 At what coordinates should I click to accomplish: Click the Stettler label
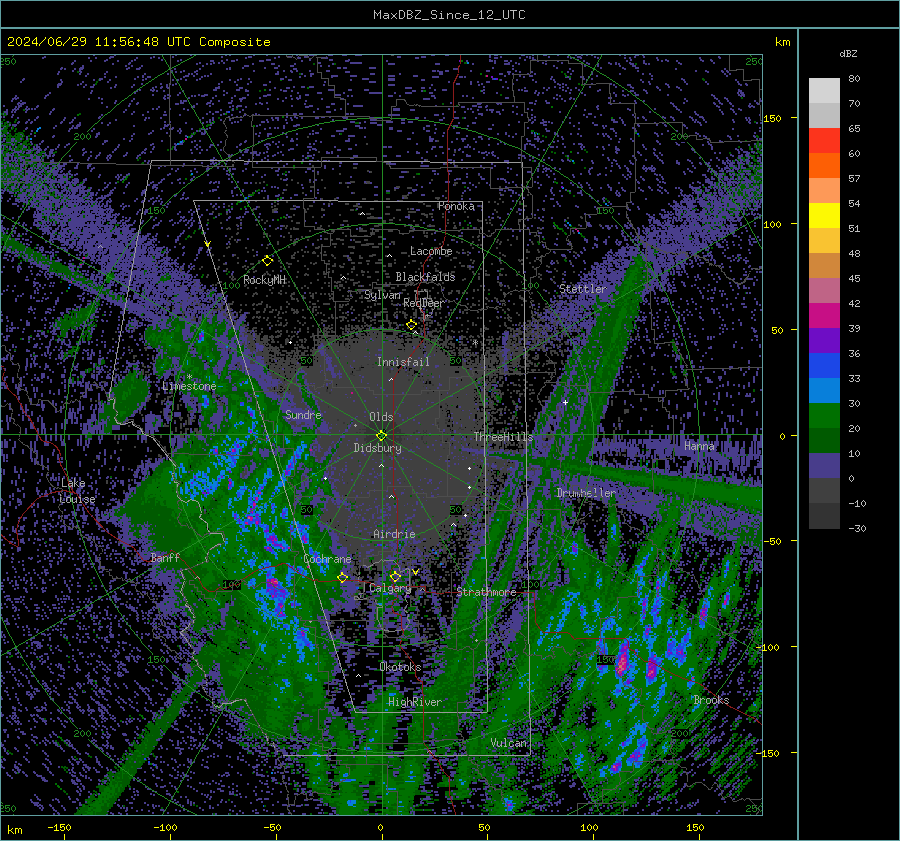click(x=583, y=289)
